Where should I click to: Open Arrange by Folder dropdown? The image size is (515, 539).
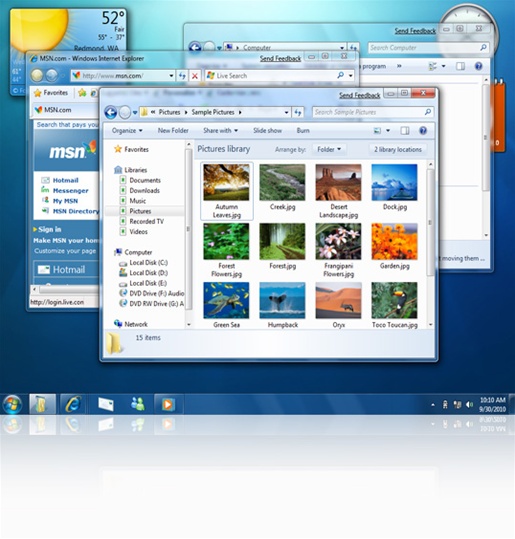(329, 149)
